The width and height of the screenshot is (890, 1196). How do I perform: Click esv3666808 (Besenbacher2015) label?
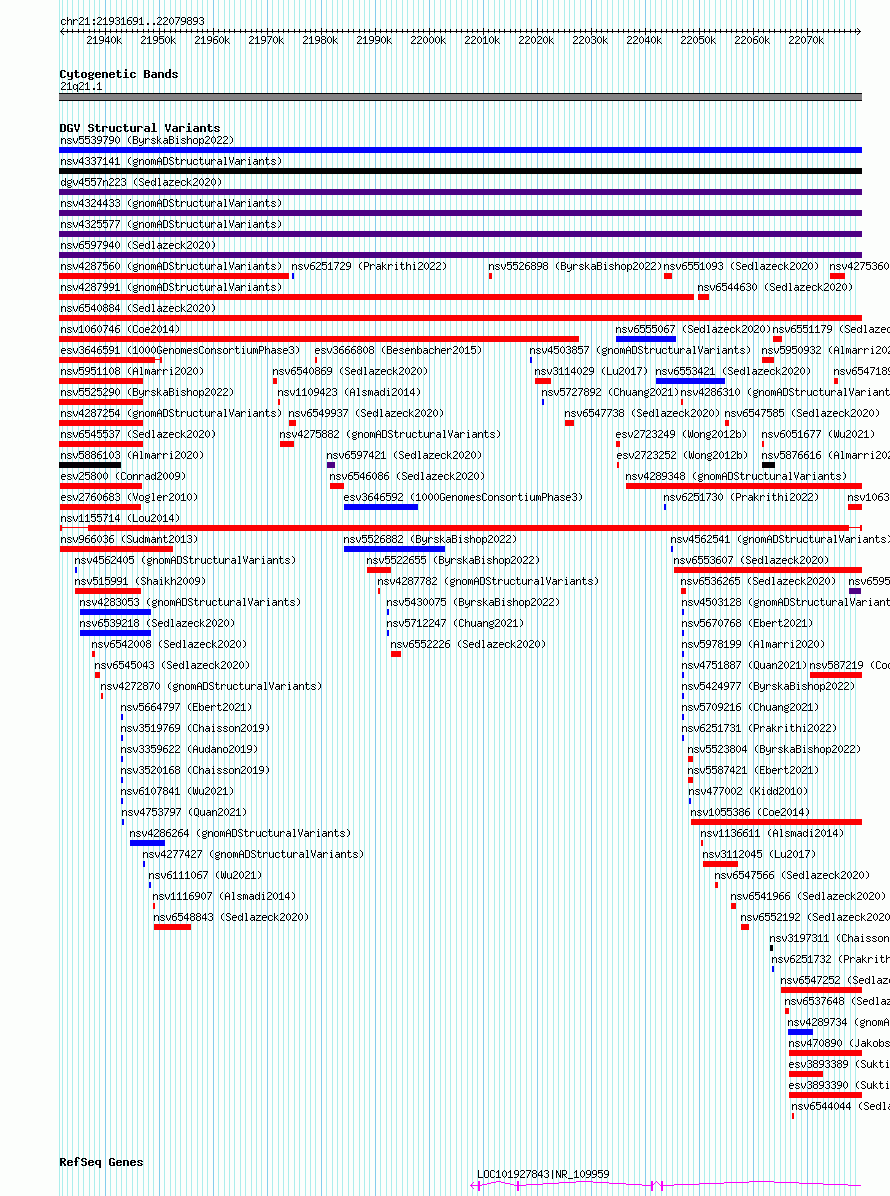coord(398,350)
